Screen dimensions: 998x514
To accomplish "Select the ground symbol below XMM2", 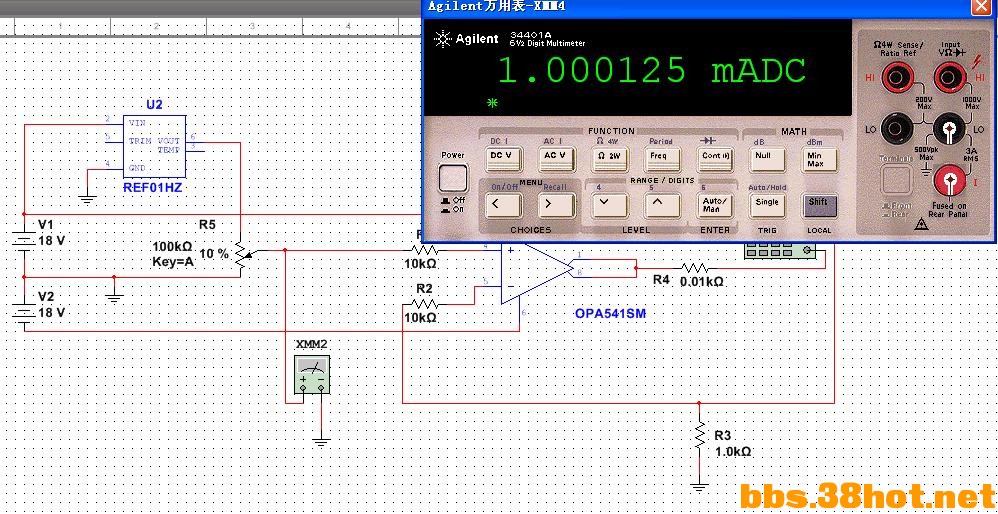I will pyautogui.click(x=321, y=441).
